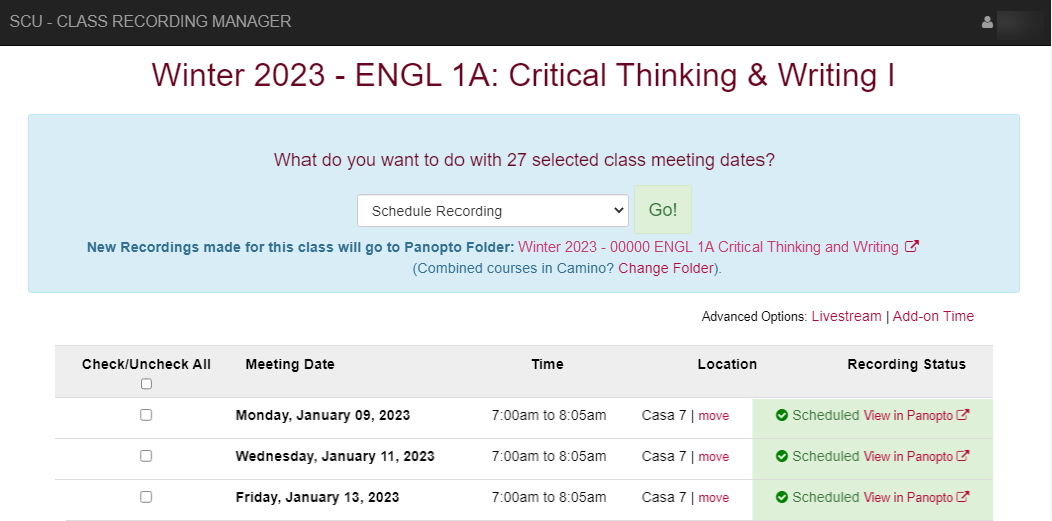Select the Wednesday, January 11 meeting checkbox
The image size is (1052, 521).
(146, 456)
